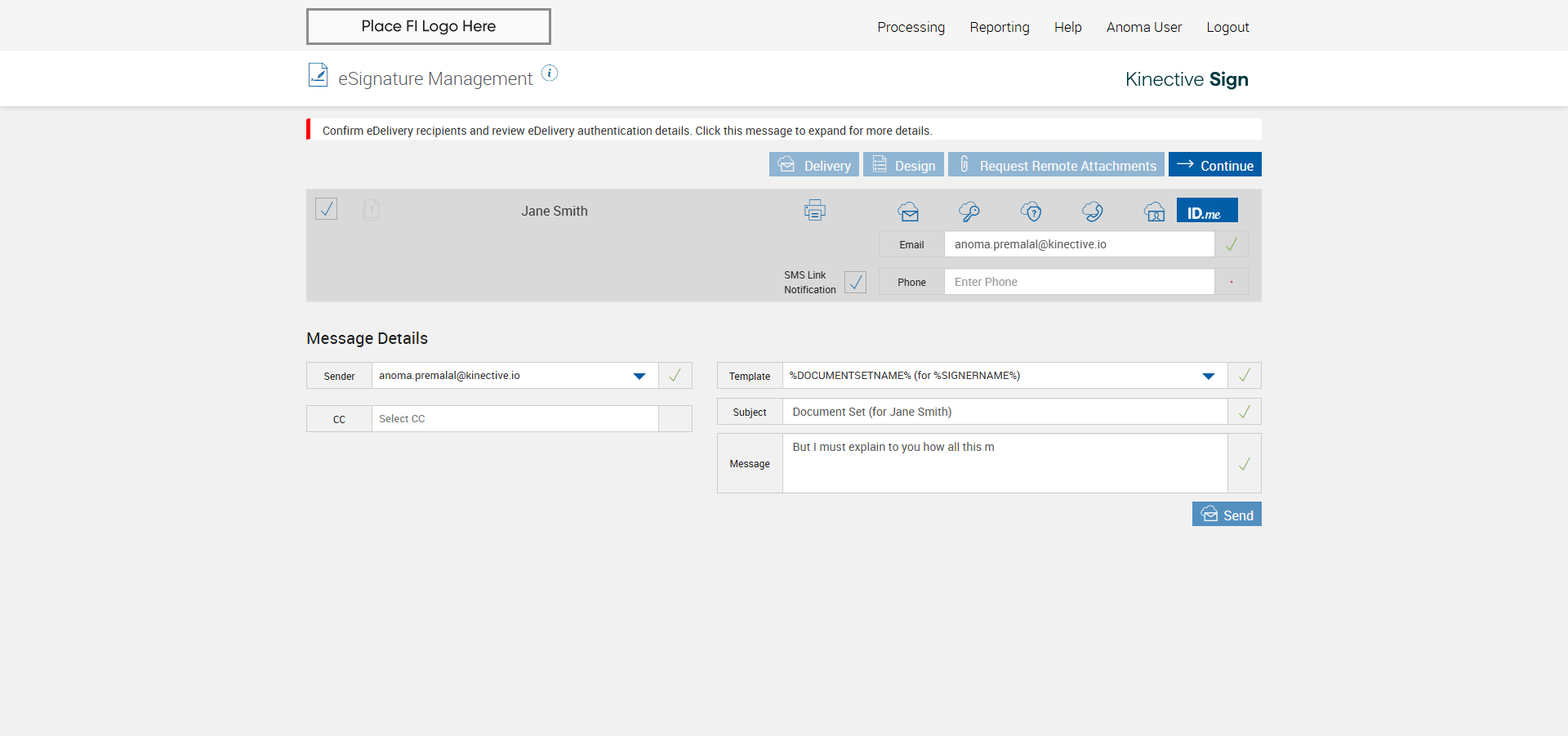1568x736 pixels.
Task: Select the security question shield icon
Action: click(1031, 212)
